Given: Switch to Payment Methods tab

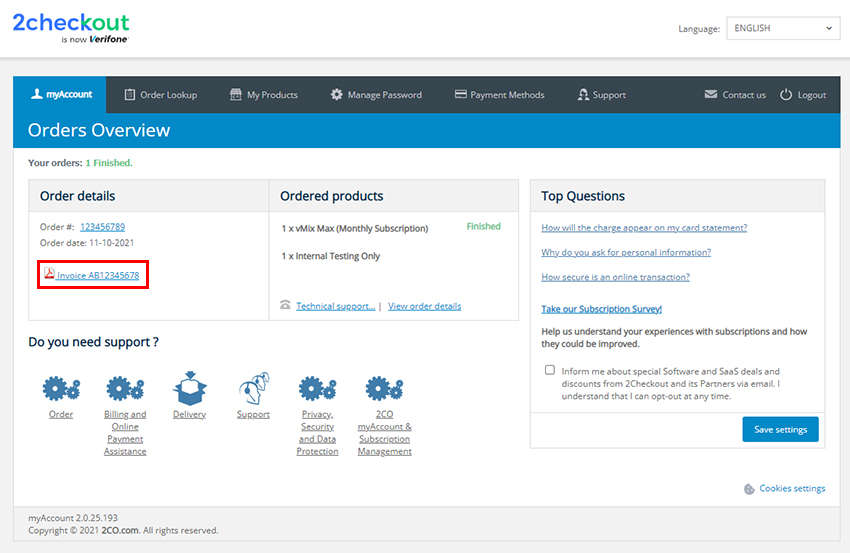Looking at the screenshot, I should (x=499, y=95).
